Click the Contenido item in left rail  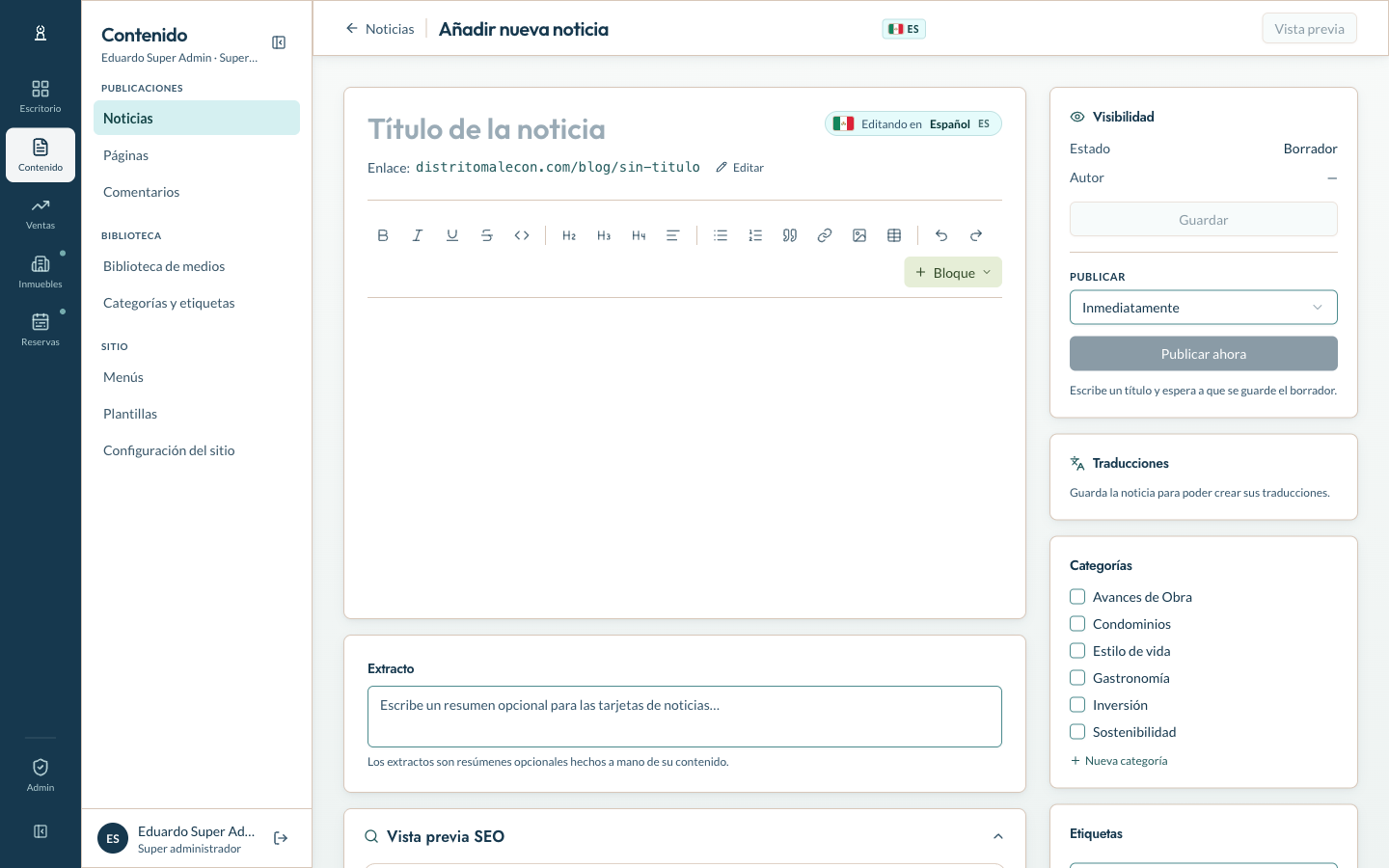(41, 155)
